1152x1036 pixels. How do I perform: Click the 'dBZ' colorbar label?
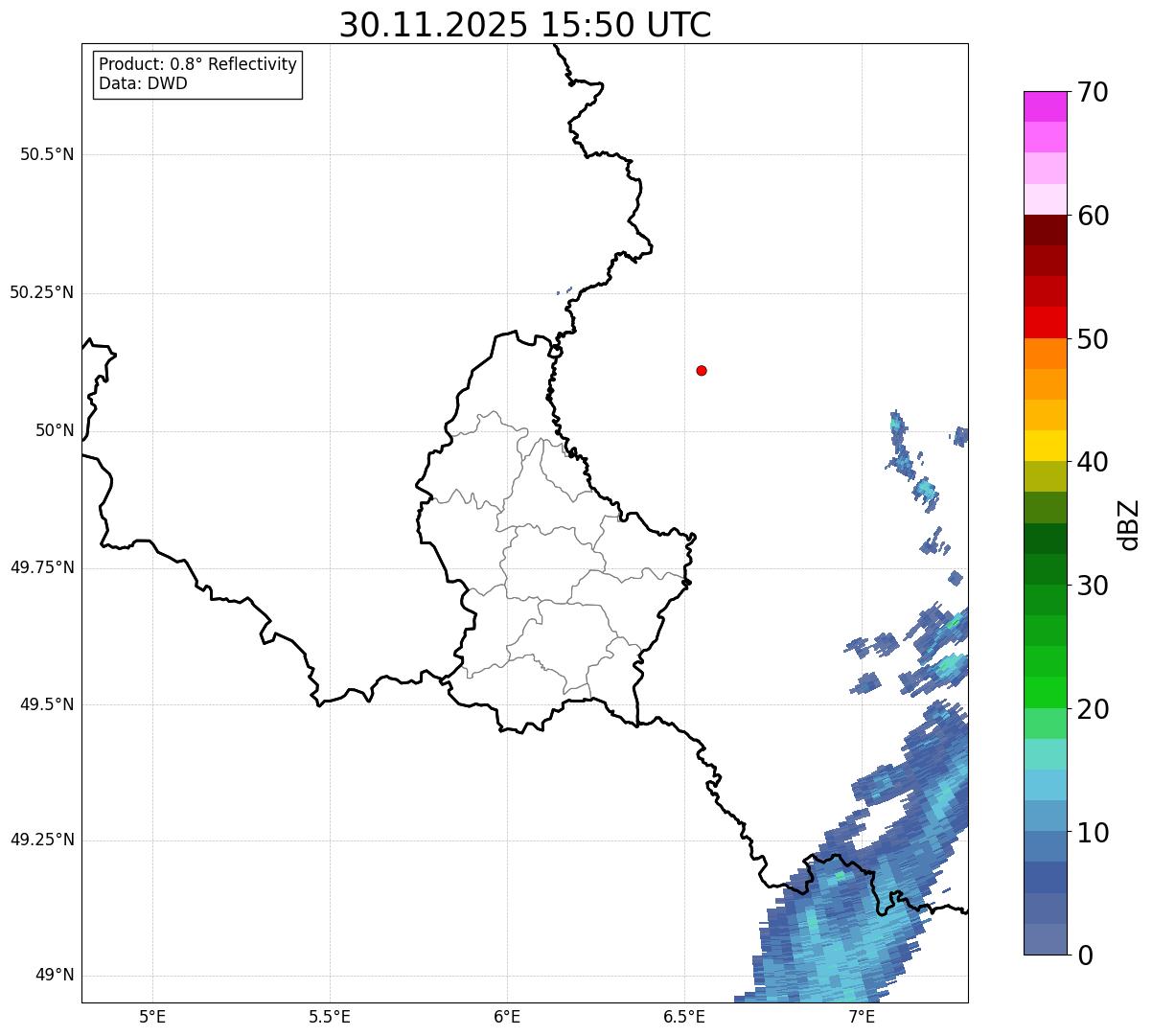tap(1129, 523)
